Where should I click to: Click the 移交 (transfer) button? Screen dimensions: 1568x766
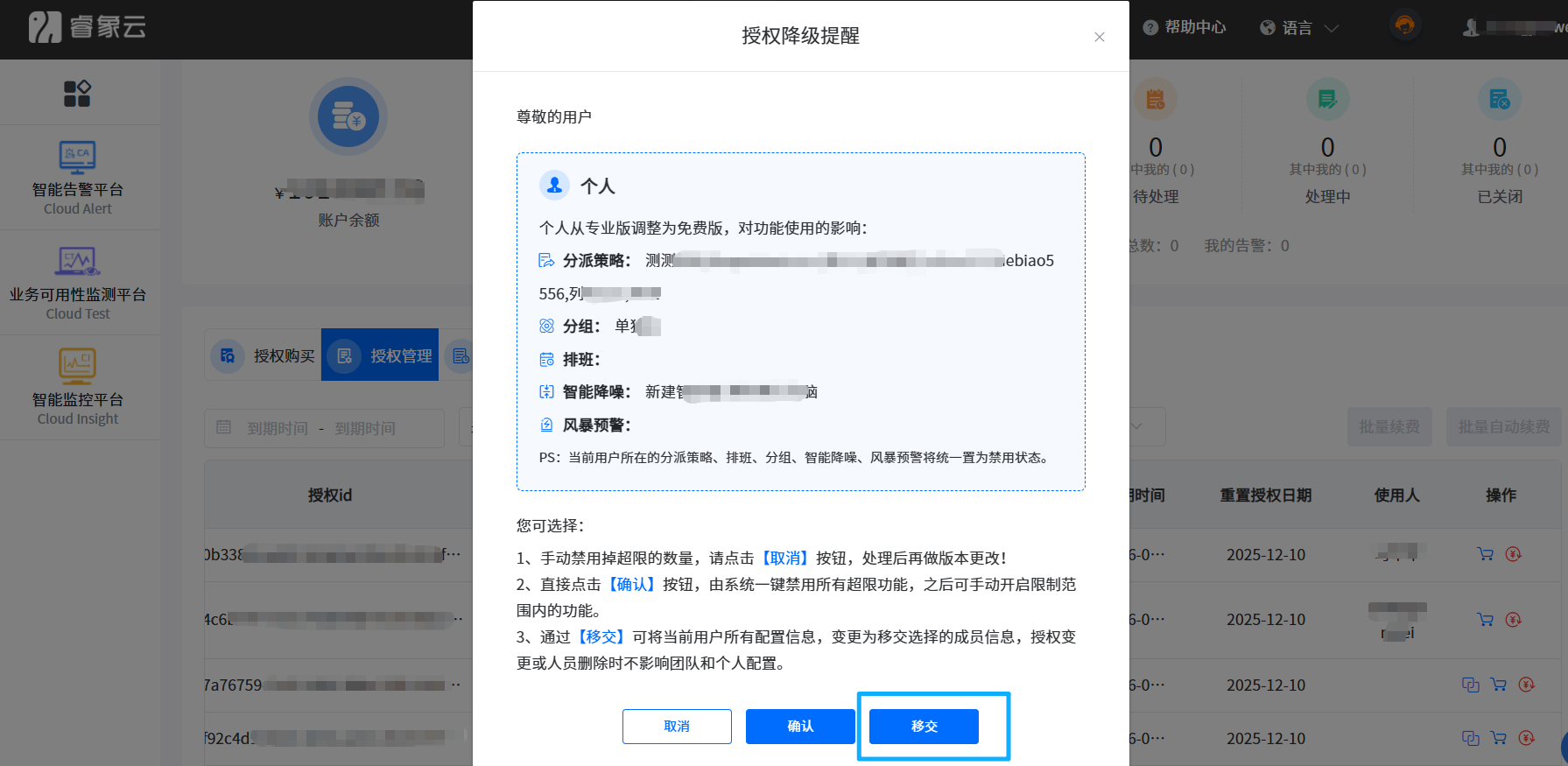tap(924, 727)
